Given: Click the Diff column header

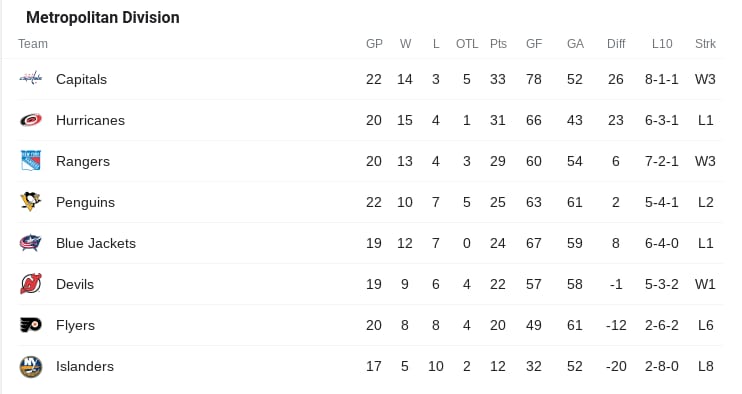Looking at the screenshot, I should point(616,44).
